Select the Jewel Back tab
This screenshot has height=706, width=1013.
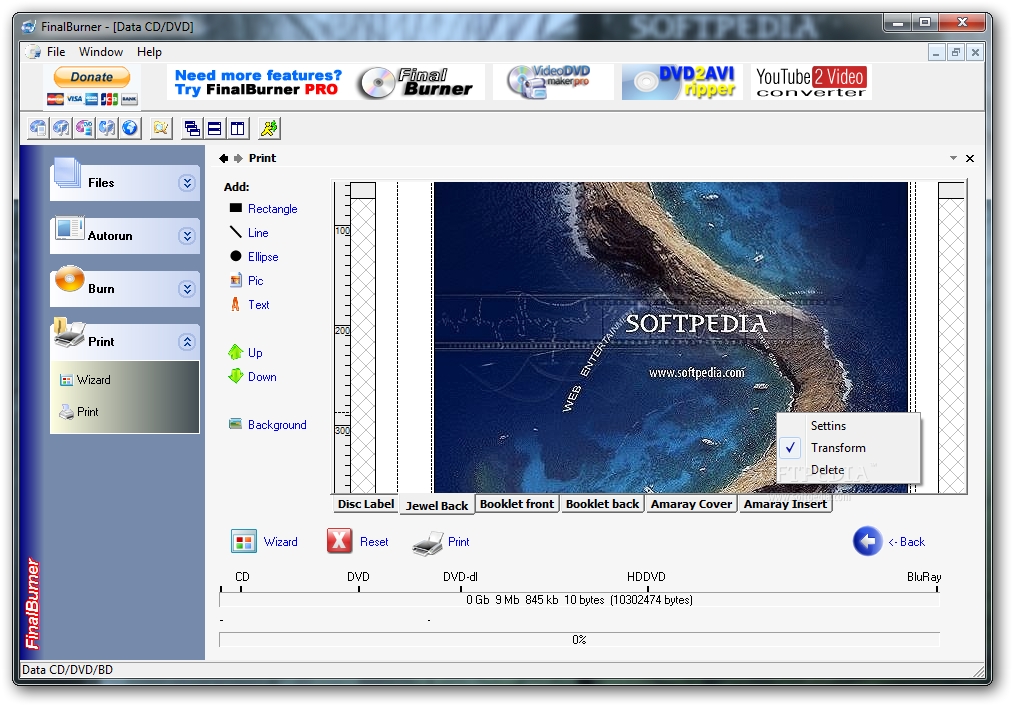click(437, 505)
